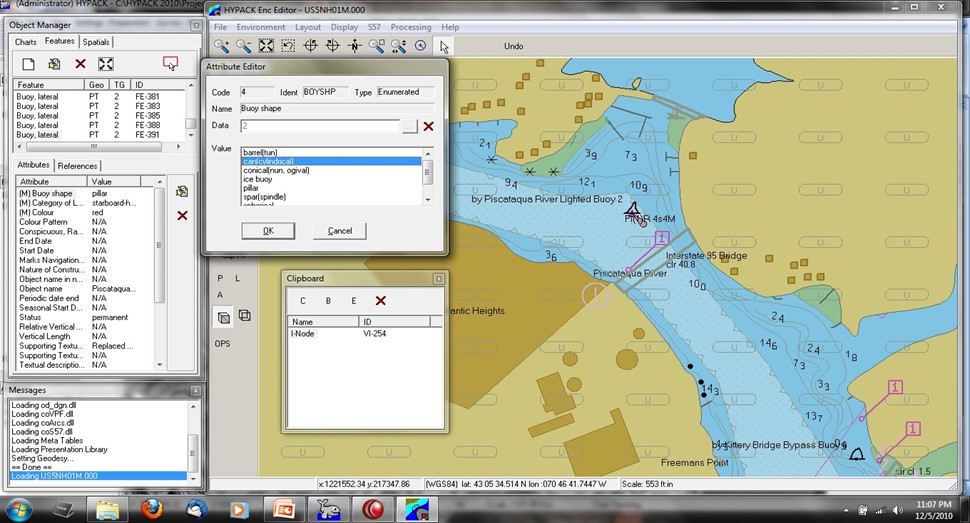Select 'pillar' in Value list

pyautogui.click(x=332, y=188)
